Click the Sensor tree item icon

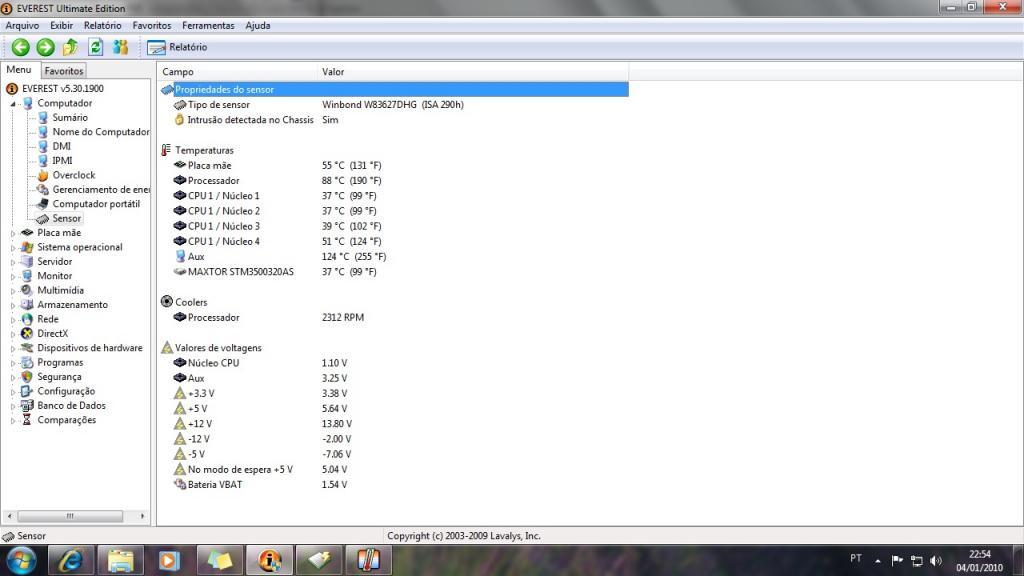coord(43,219)
